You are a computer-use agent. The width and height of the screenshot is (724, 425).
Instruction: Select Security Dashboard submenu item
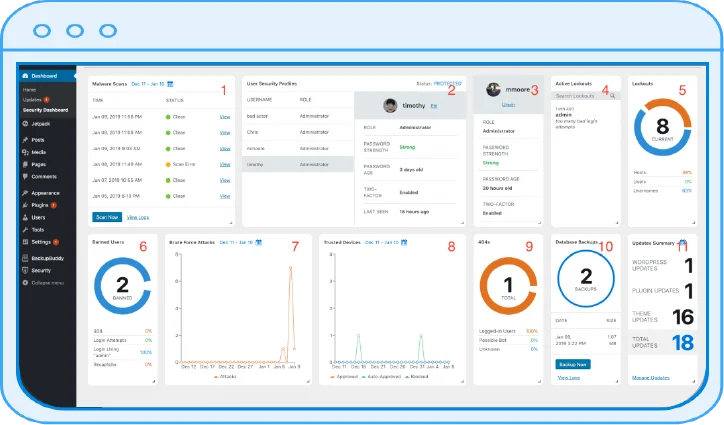pos(48,108)
